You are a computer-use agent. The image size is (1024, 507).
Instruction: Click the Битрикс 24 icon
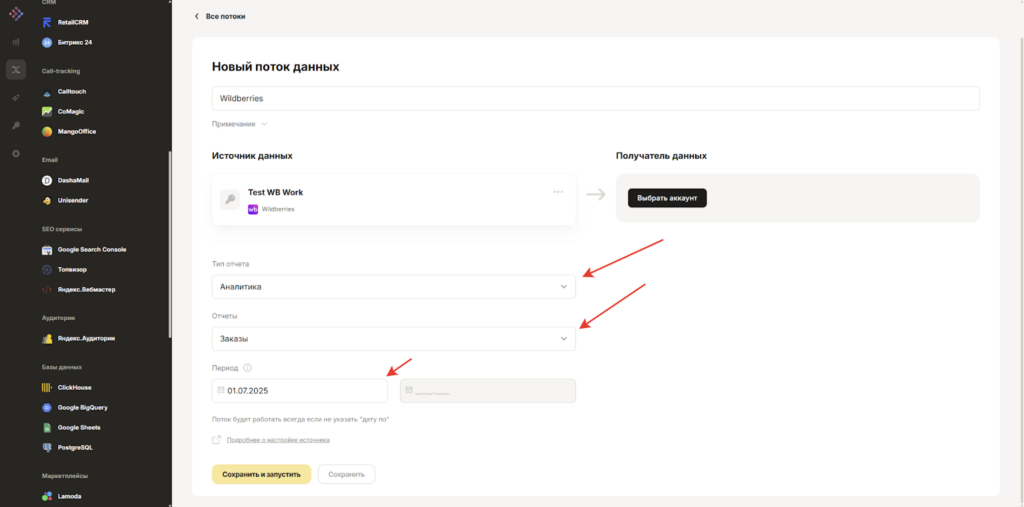click(47, 42)
